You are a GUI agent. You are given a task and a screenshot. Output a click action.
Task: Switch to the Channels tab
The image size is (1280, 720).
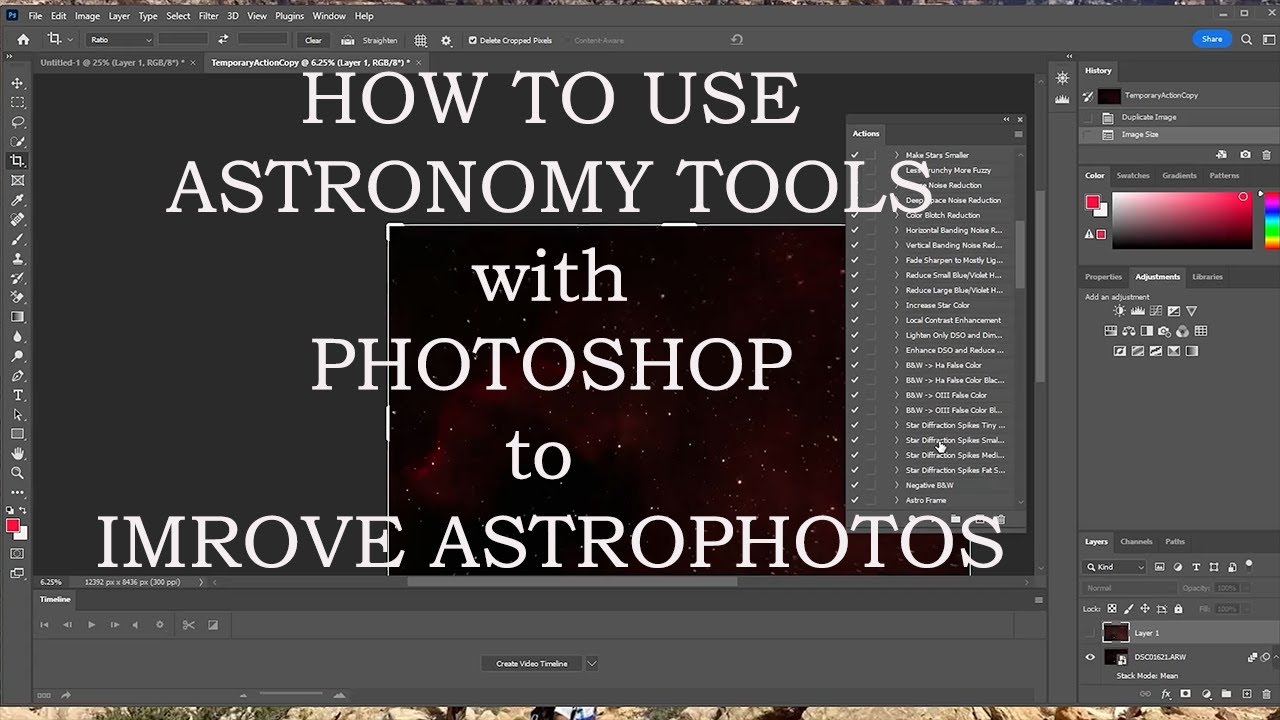tap(1136, 542)
